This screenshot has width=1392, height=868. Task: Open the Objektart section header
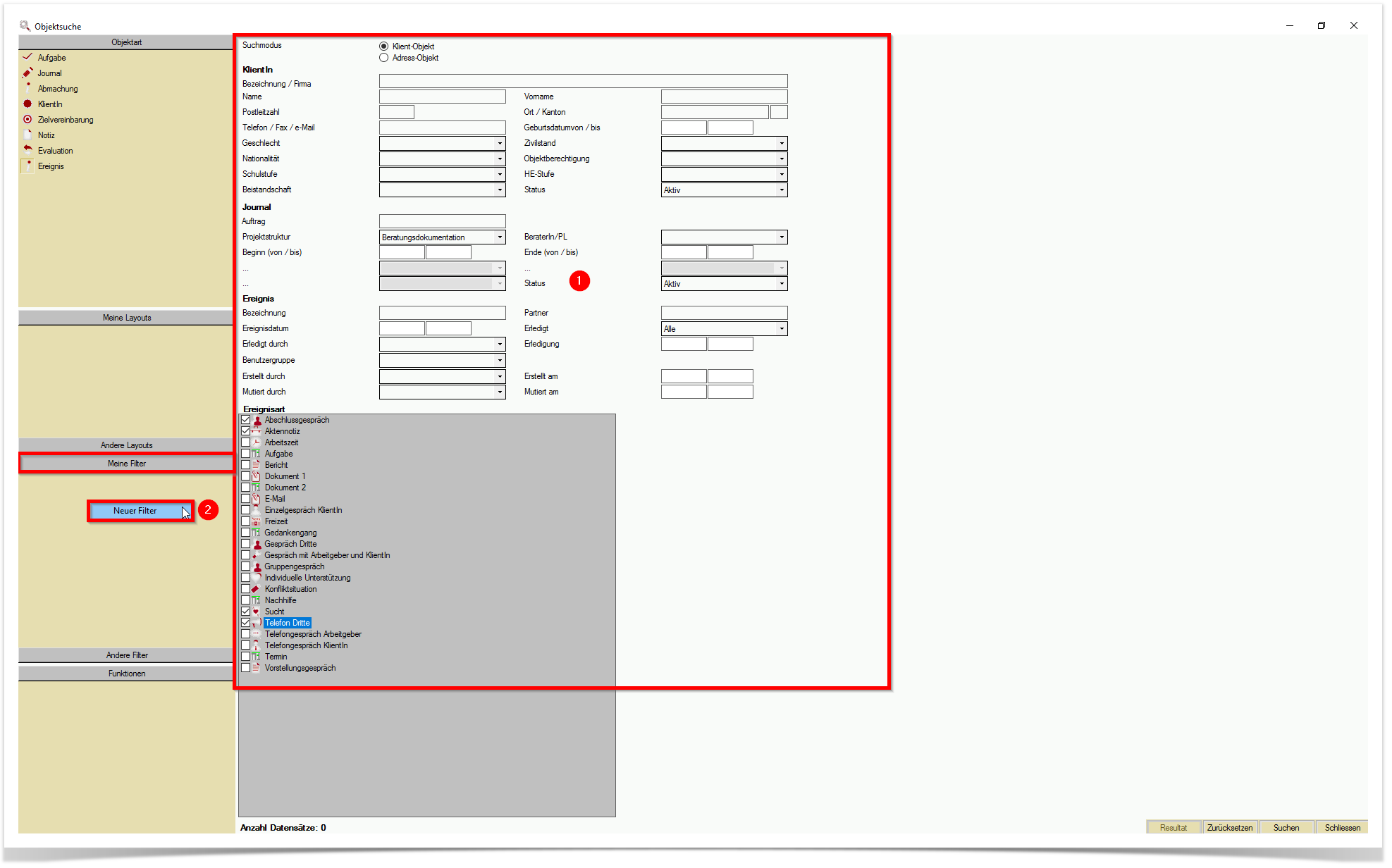coord(126,42)
